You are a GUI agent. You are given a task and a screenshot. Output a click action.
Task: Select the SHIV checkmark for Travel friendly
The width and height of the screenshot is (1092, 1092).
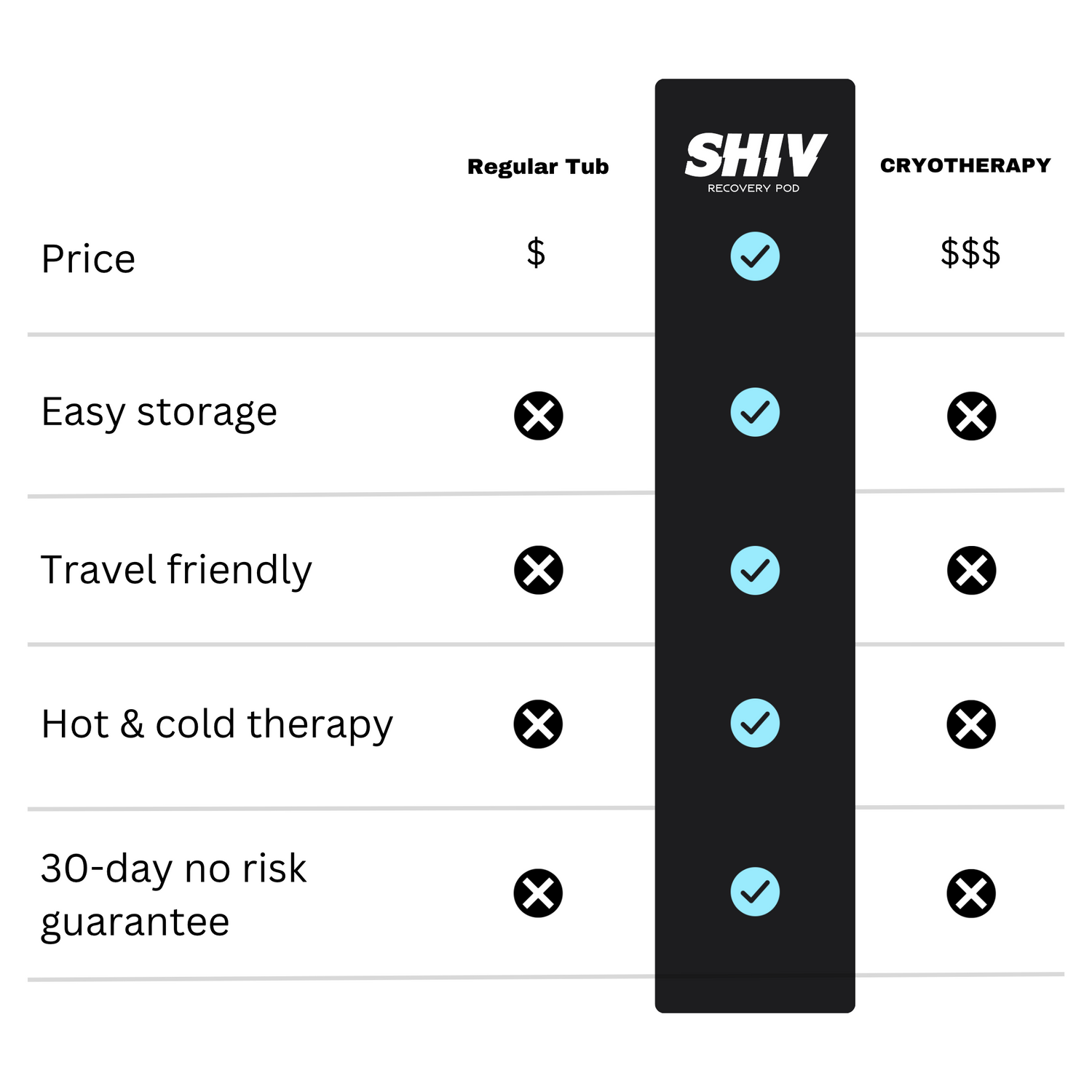tap(755, 570)
